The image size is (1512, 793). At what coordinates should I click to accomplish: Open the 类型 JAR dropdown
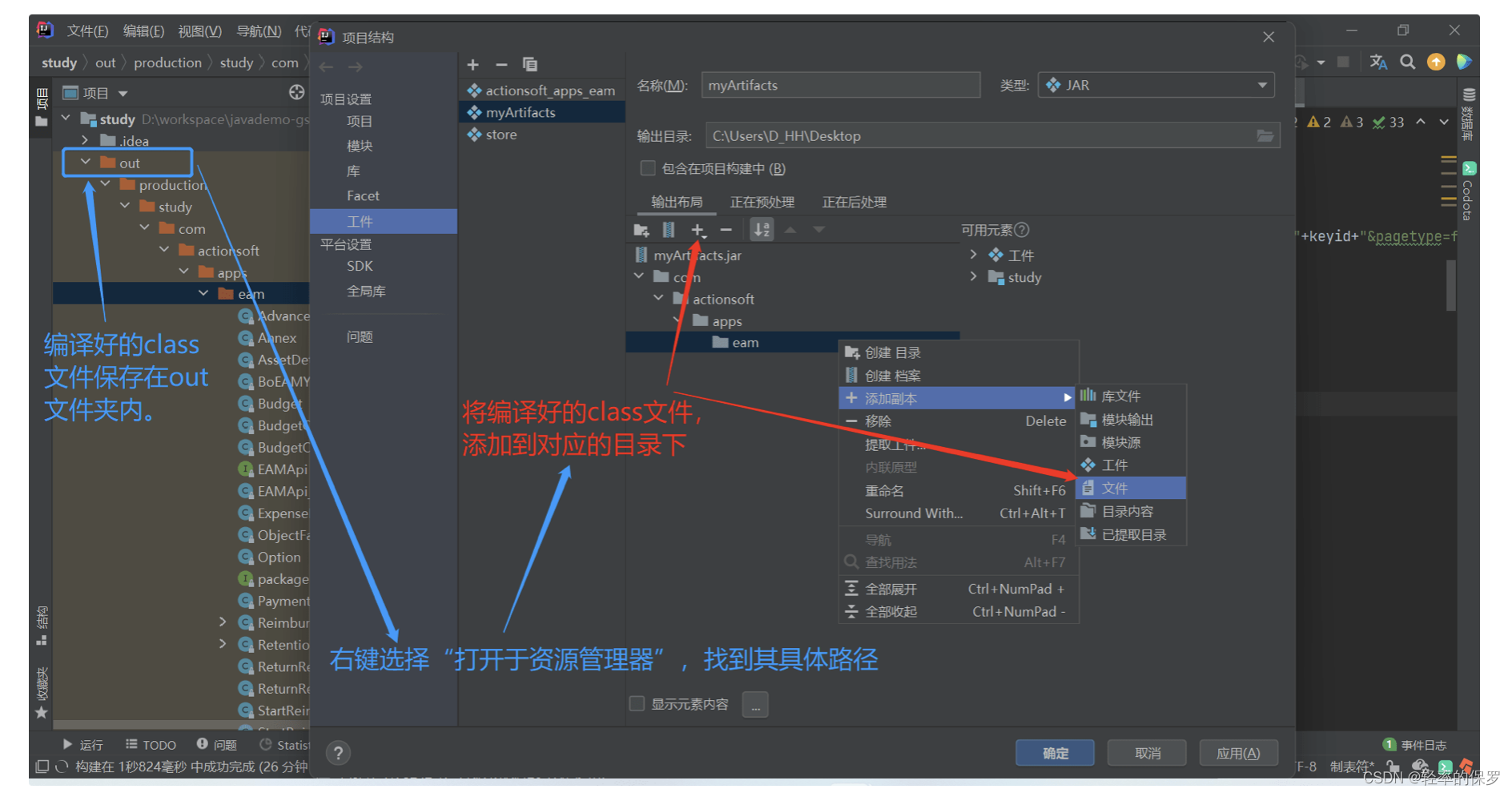coord(1156,85)
